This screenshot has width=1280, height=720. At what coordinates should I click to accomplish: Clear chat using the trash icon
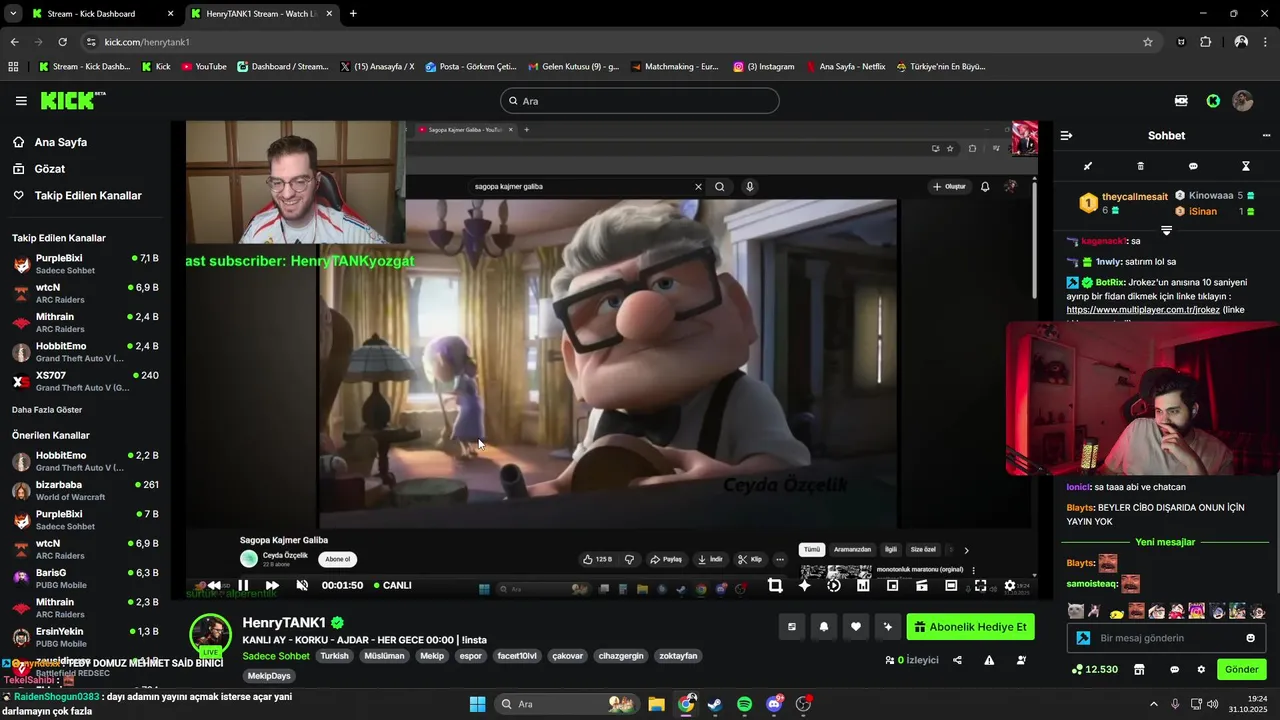pos(1141,166)
